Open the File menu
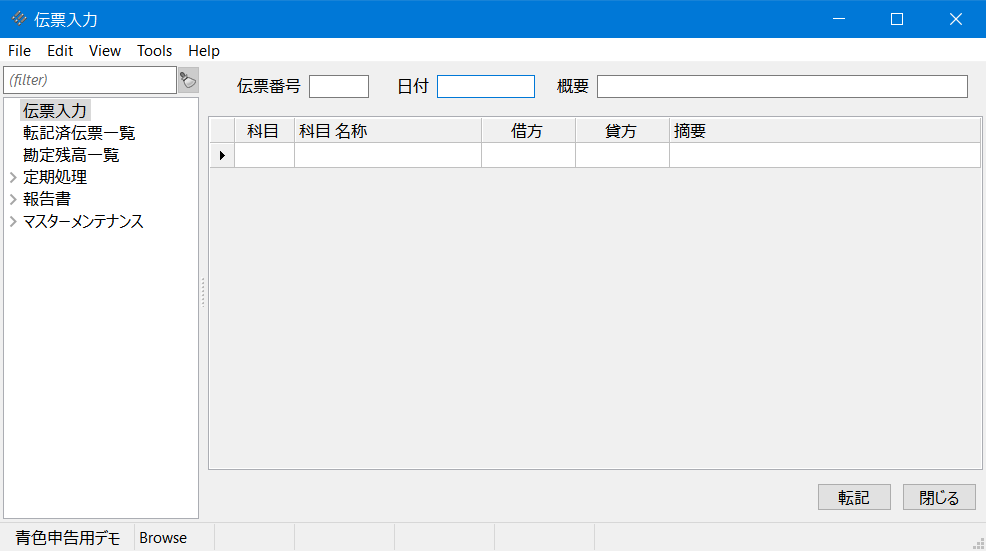Image resolution: width=986 pixels, height=551 pixels. (x=19, y=51)
